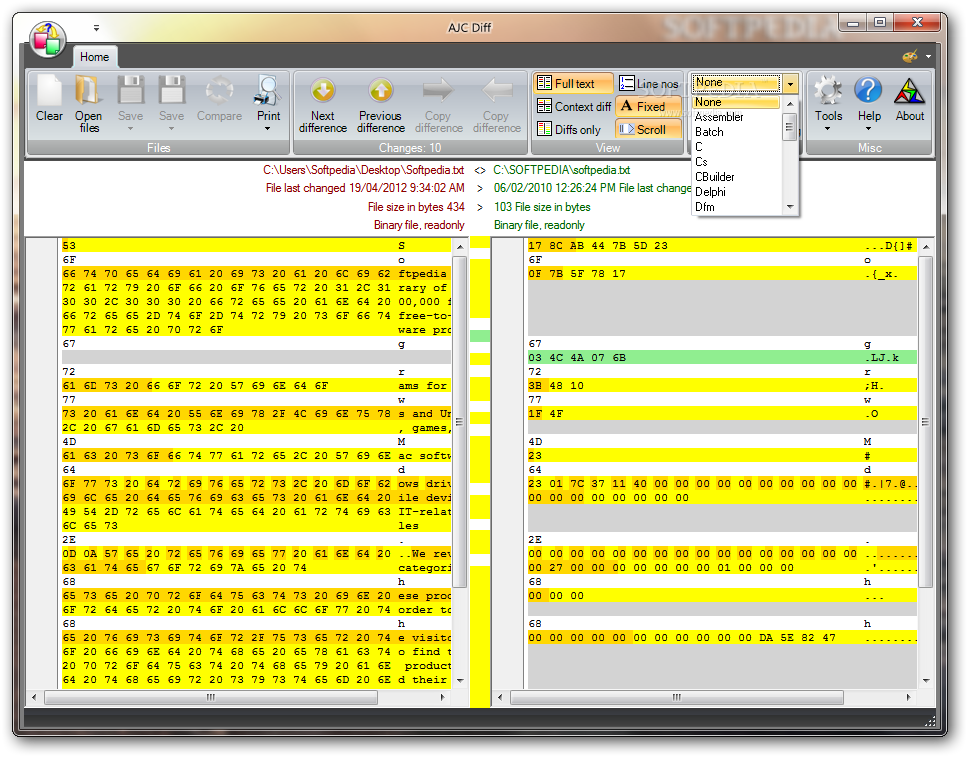Click the right pane scroll-up arrow
Screen dimensions: 968x757
(925, 246)
